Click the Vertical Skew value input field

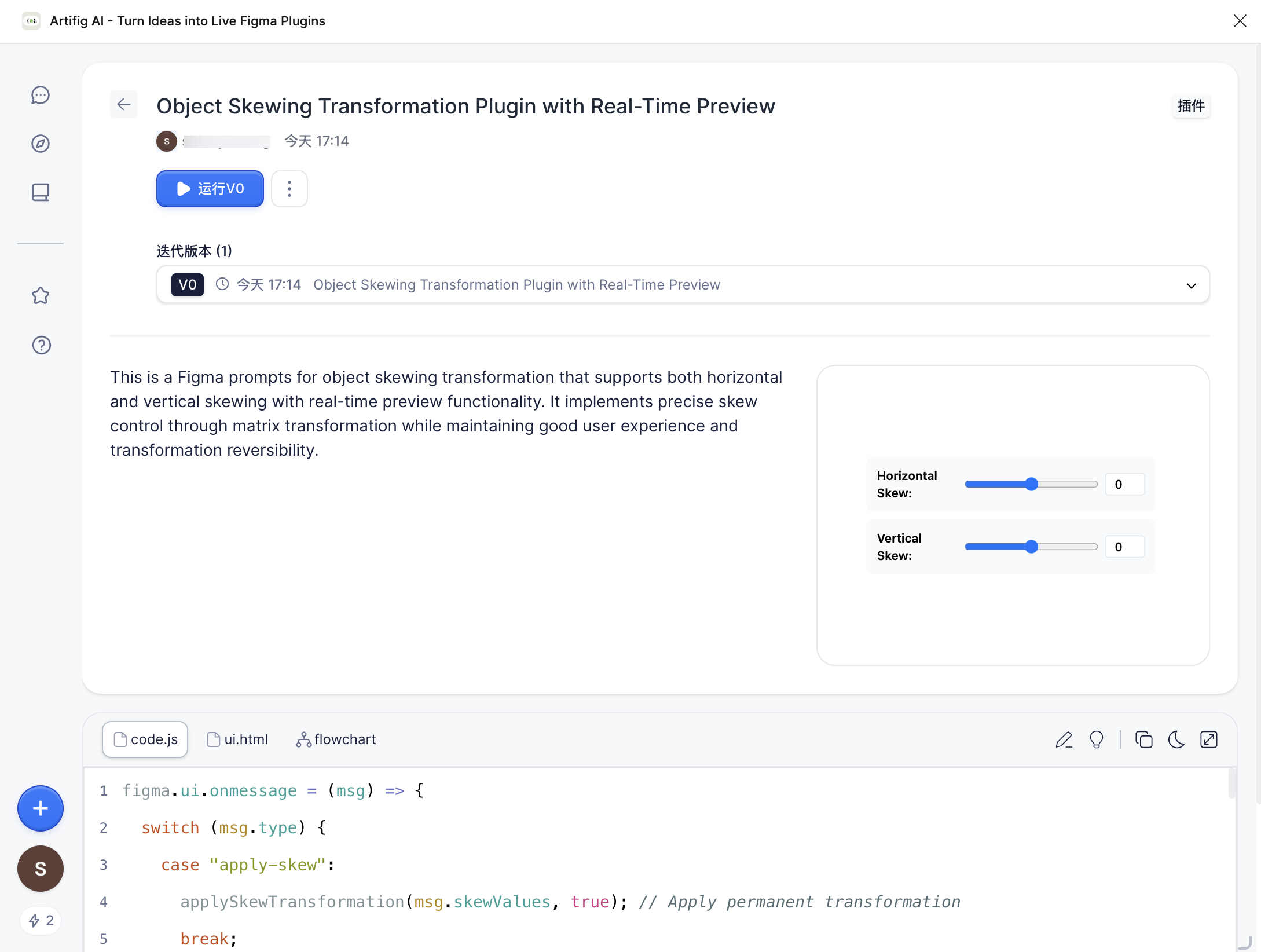1125,547
